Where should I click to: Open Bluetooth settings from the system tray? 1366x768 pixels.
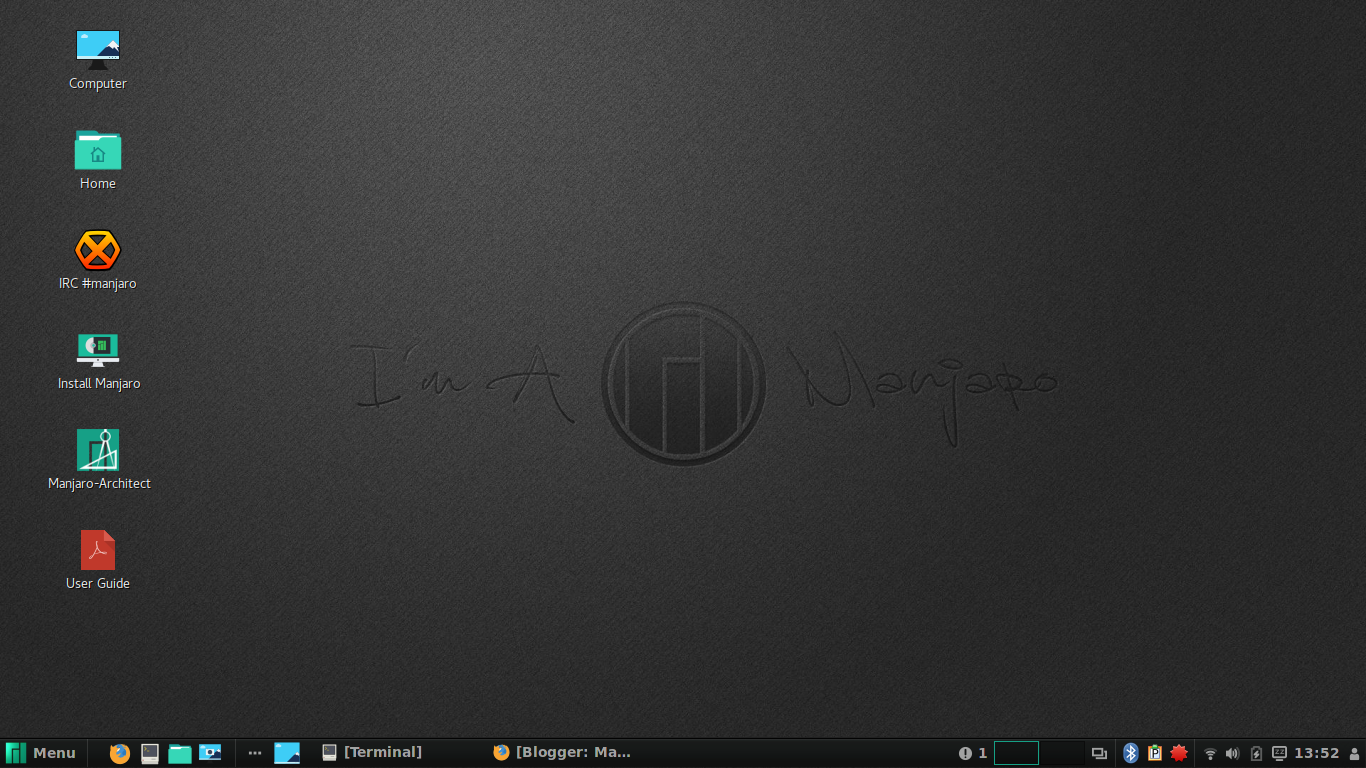pos(1131,753)
